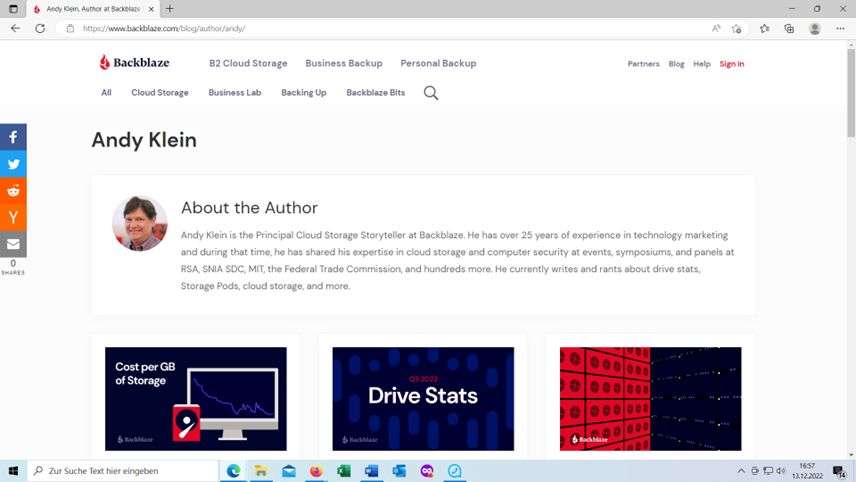Click the Hacker News share icon
856x482 pixels.
click(13, 217)
